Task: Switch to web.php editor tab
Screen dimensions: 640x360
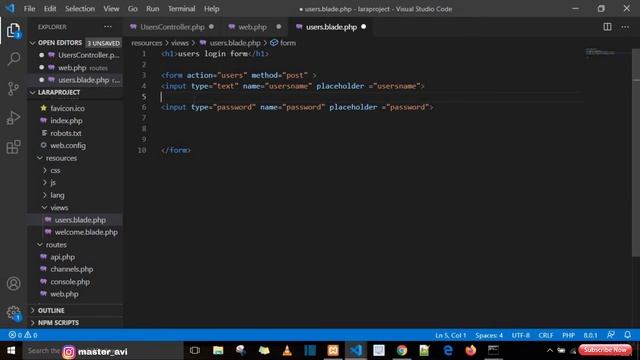Action: [x=252, y=27]
